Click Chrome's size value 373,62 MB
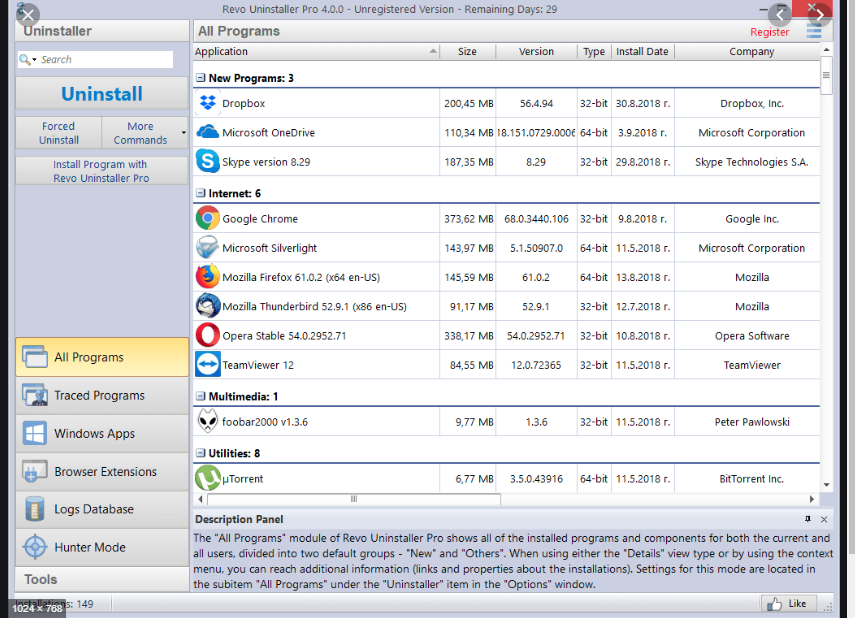855x618 pixels. (468, 219)
